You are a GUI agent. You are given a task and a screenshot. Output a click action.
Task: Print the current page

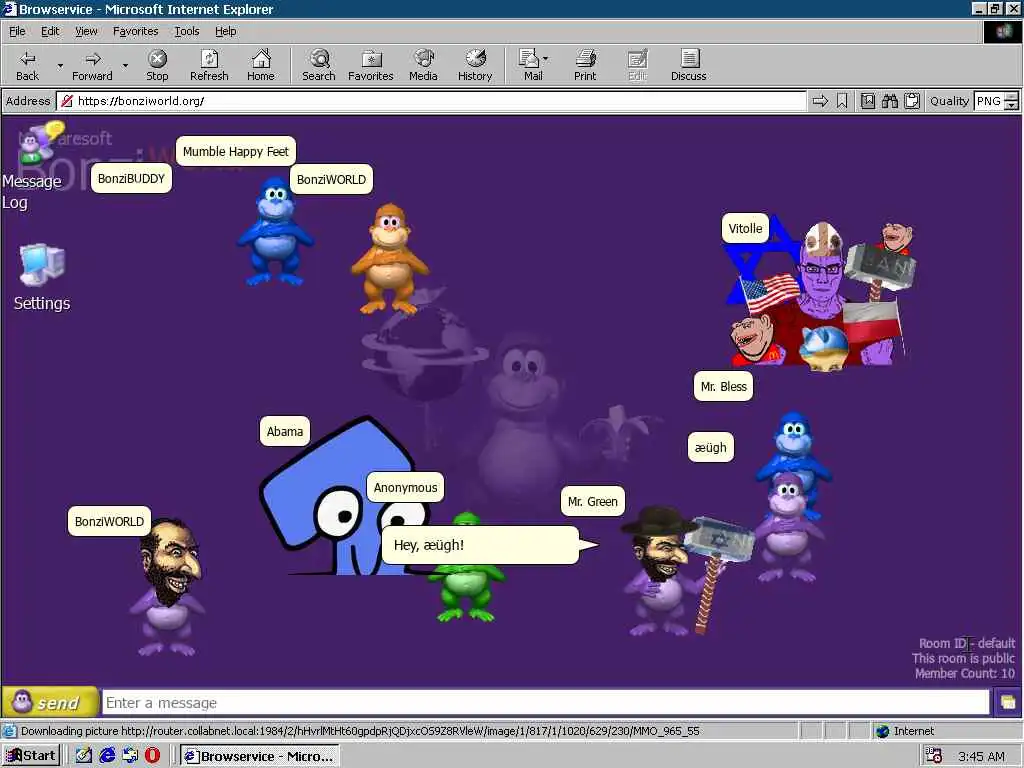(x=585, y=65)
